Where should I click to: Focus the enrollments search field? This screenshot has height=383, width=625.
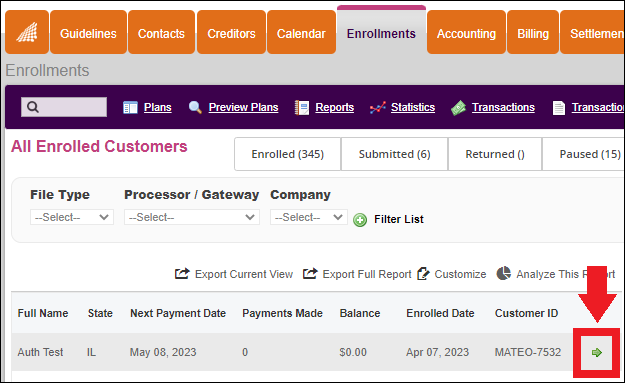(x=64, y=107)
